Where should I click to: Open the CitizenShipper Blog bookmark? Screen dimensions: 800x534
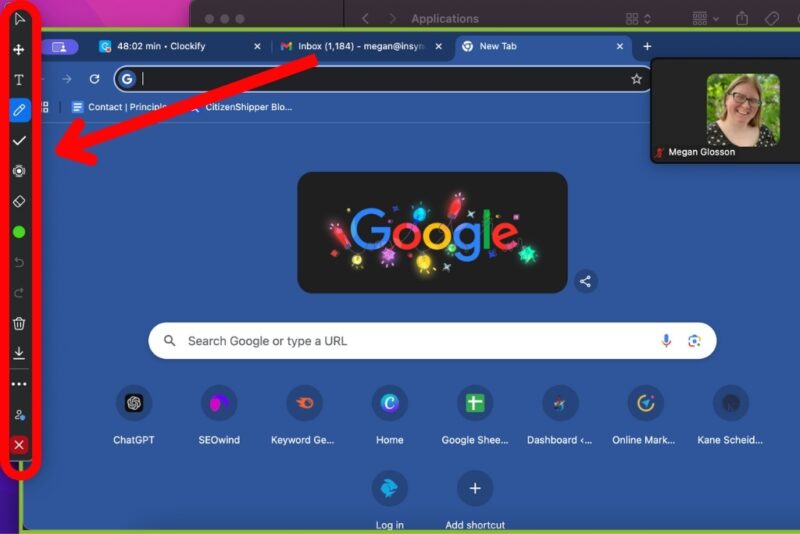[x=242, y=107]
